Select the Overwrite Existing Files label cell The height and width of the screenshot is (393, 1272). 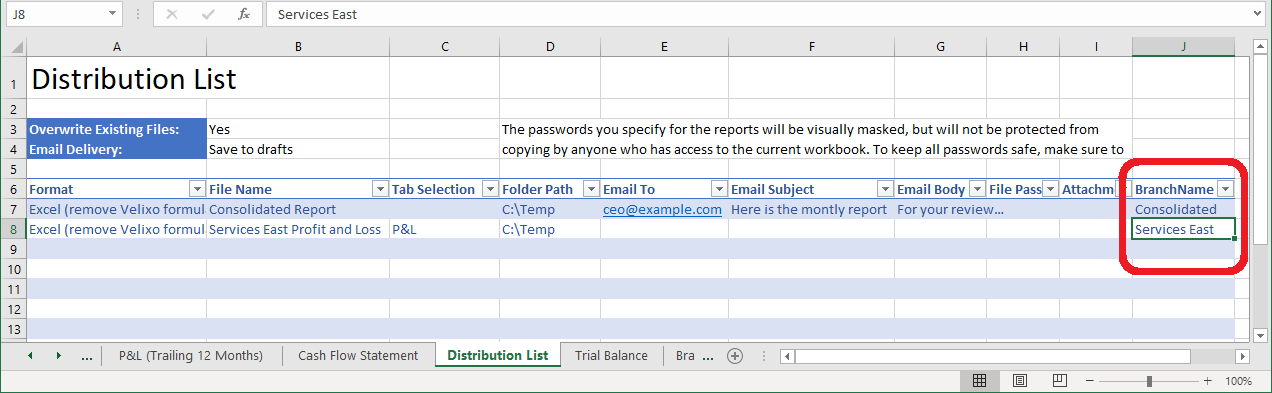click(117, 129)
